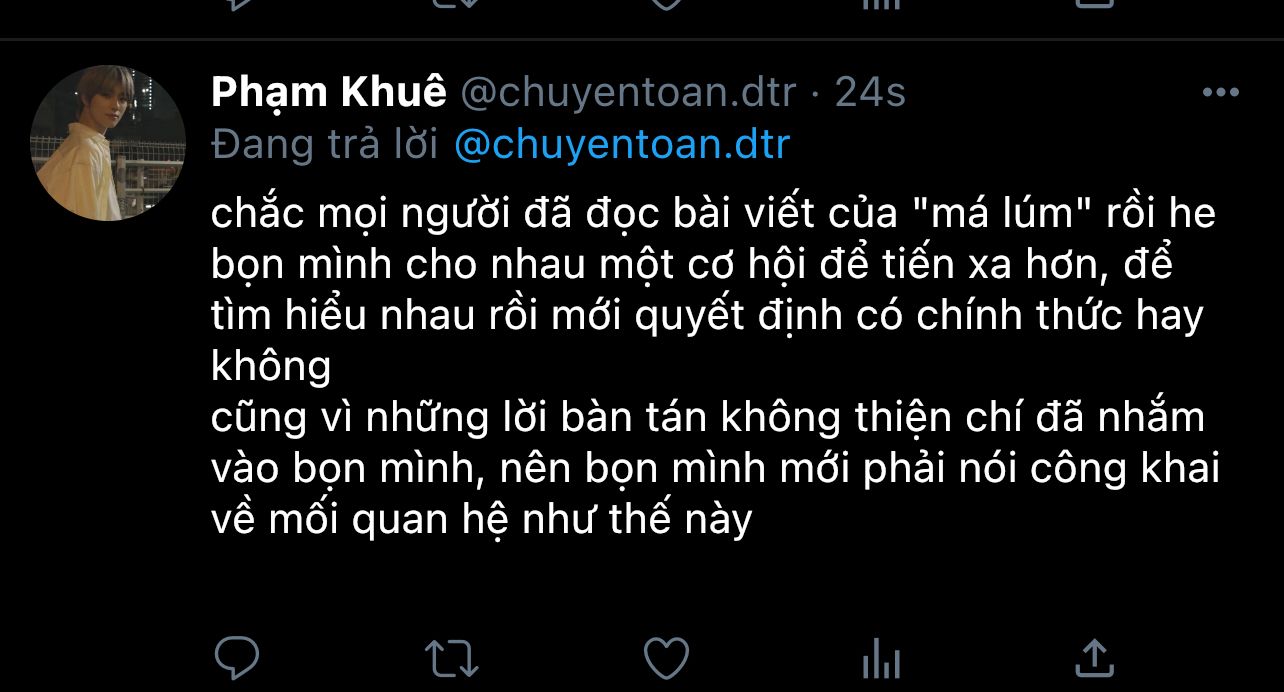Follow the blue @chuyentoan.dtr reply mention

pos(622,145)
